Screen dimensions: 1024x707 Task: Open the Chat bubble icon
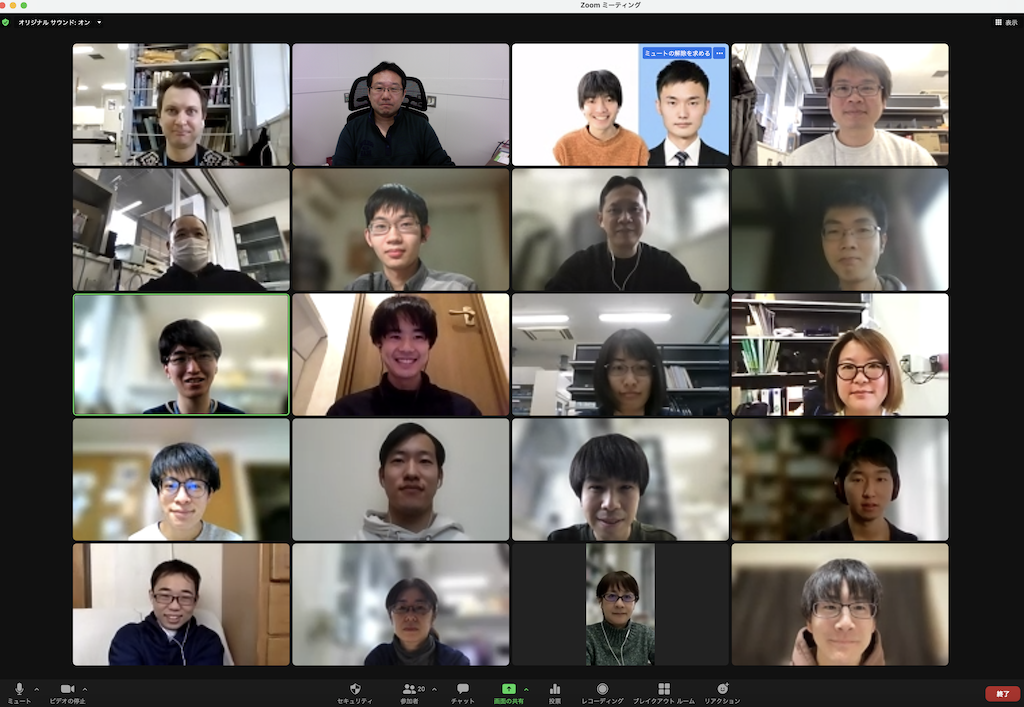(463, 689)
